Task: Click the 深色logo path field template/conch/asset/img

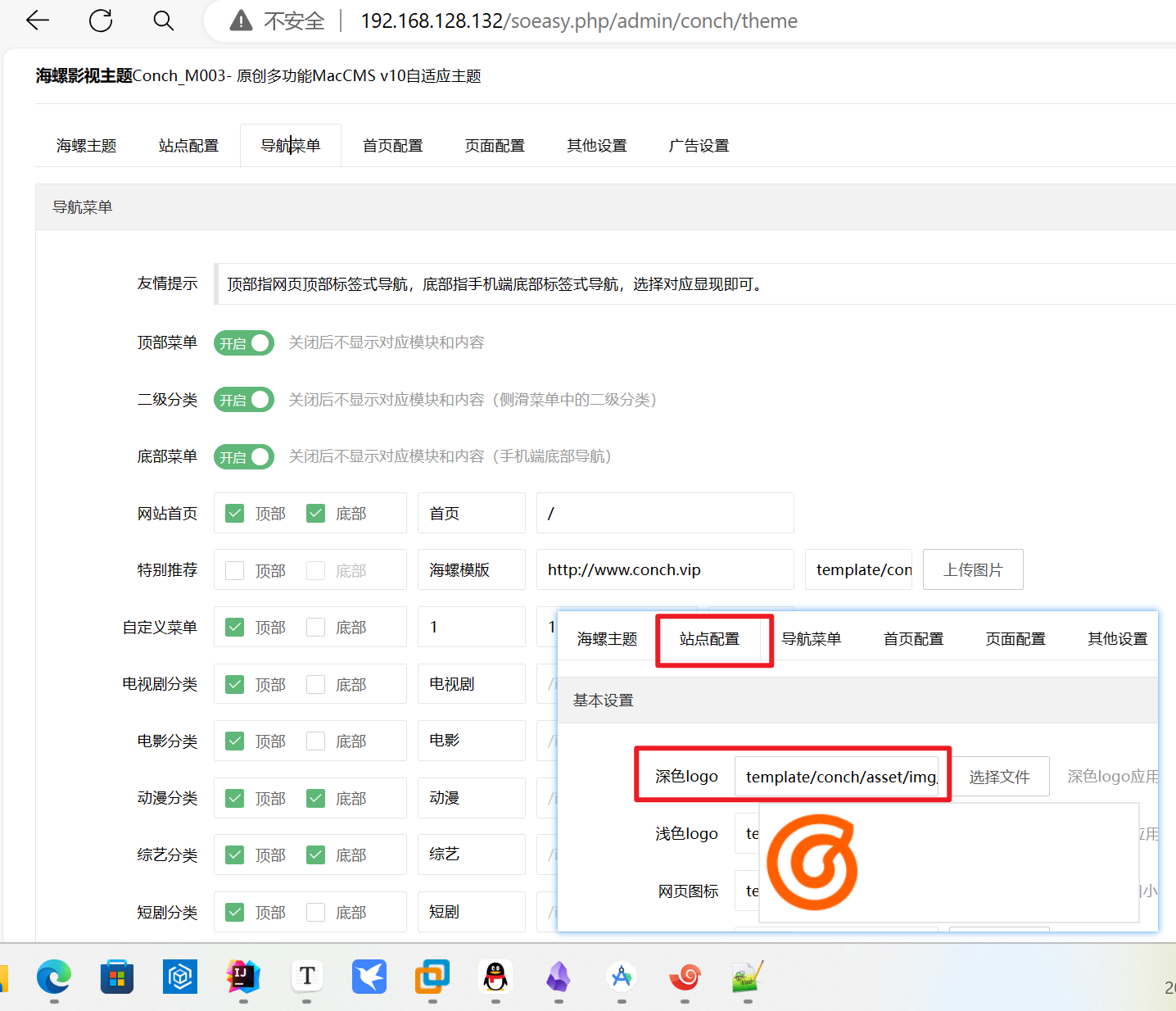Action: click(836, 777)
